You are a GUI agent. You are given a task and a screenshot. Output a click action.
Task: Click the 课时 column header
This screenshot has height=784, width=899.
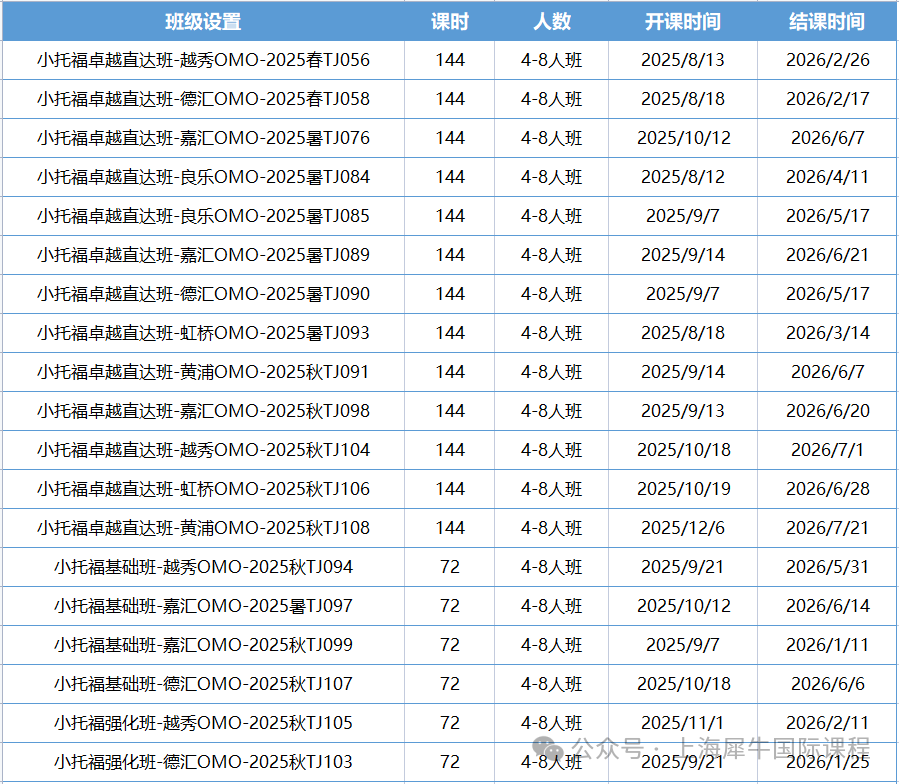450,21
